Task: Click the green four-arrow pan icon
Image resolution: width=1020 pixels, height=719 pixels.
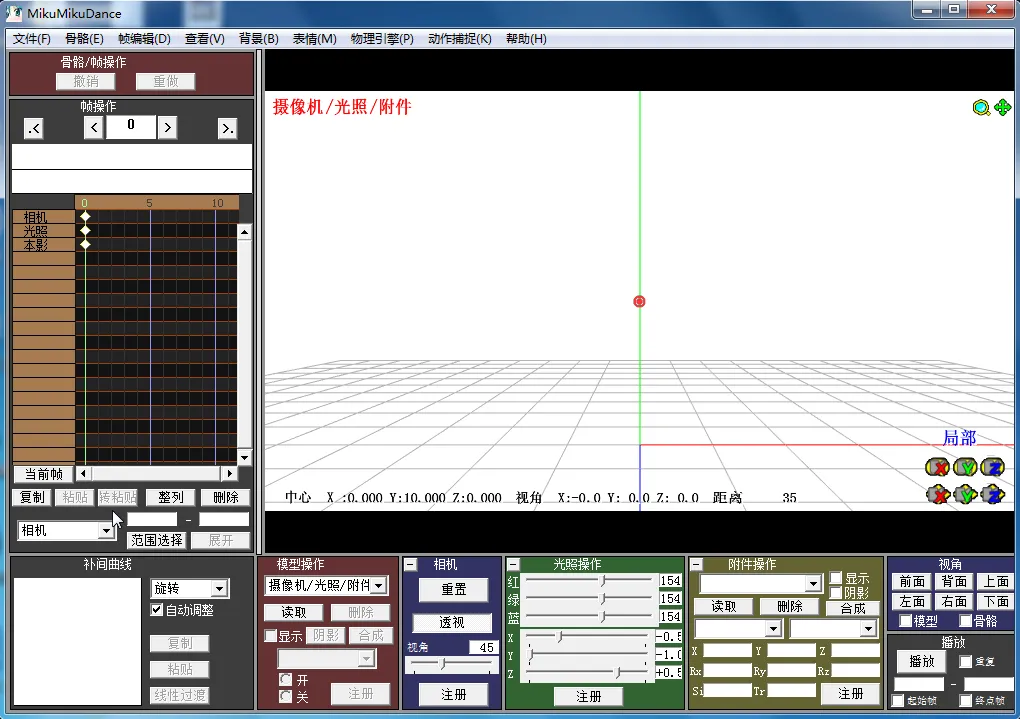Action: tap(1002, 108)
